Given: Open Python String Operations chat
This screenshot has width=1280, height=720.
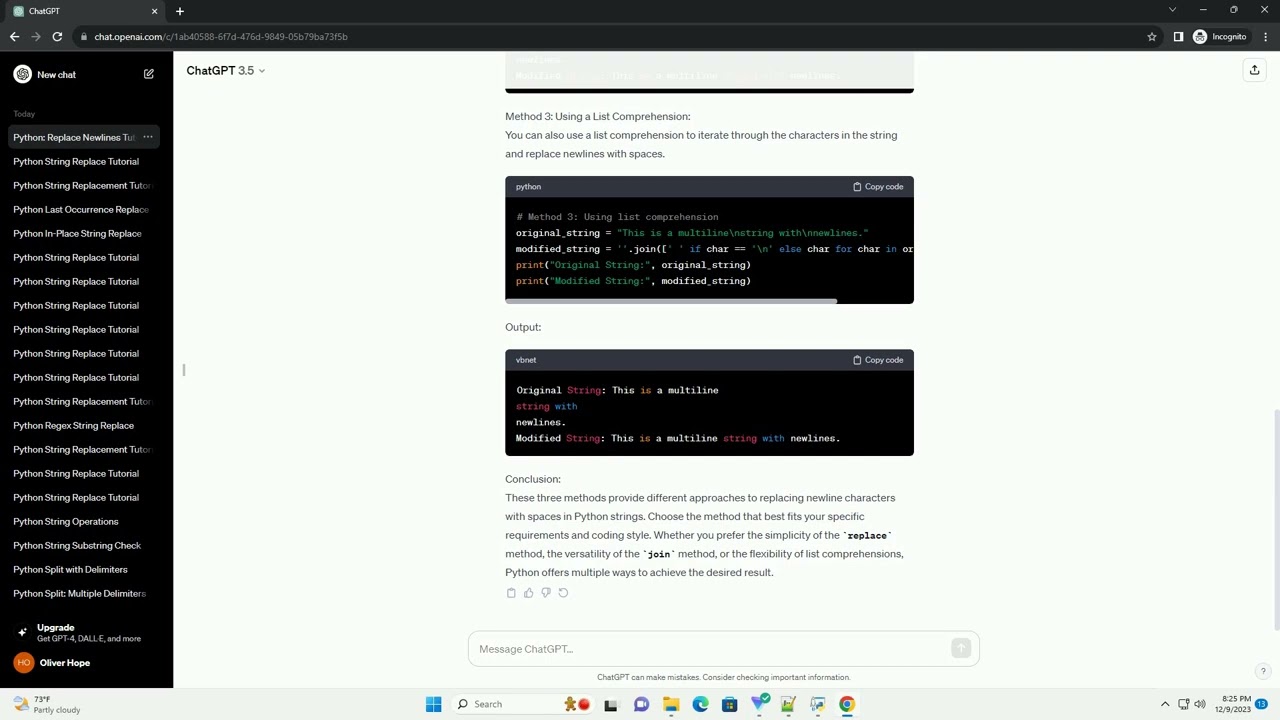Looking at the screenshot, I should pos(82,521).
